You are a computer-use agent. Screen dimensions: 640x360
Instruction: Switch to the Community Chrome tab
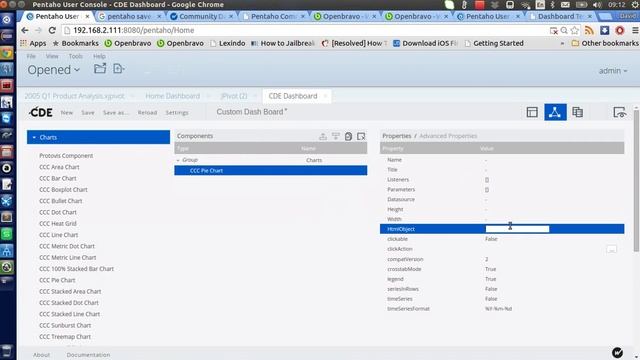tap(202, 16)
